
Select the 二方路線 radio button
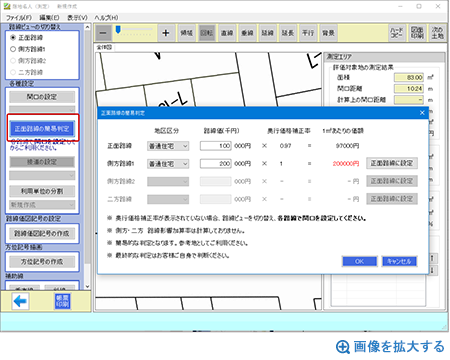13,72
